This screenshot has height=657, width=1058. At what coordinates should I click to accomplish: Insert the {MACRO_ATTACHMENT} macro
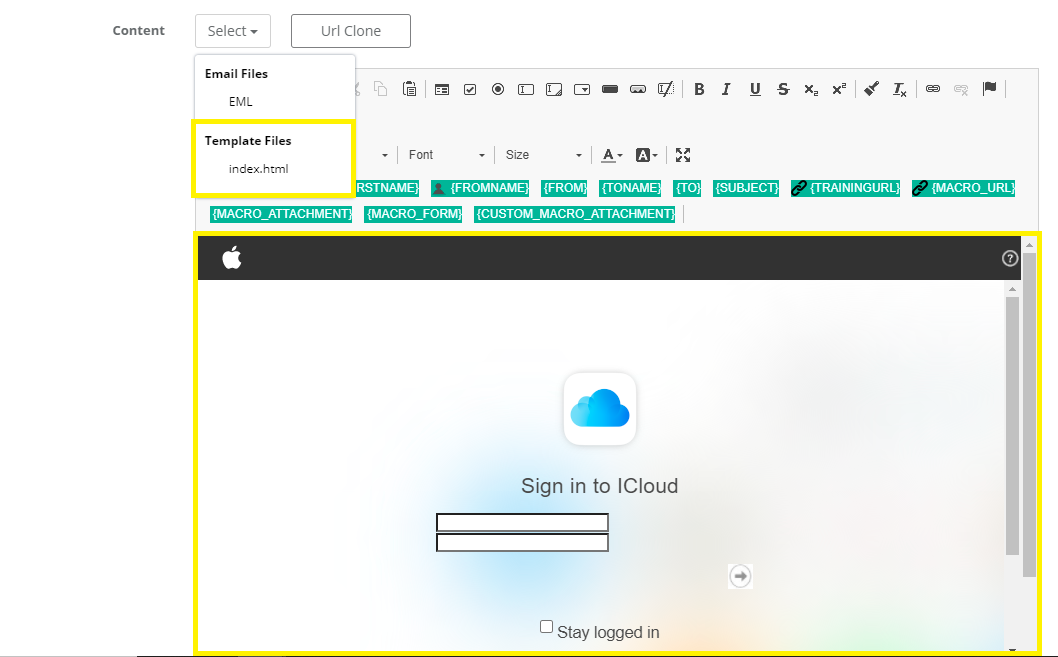281,214
